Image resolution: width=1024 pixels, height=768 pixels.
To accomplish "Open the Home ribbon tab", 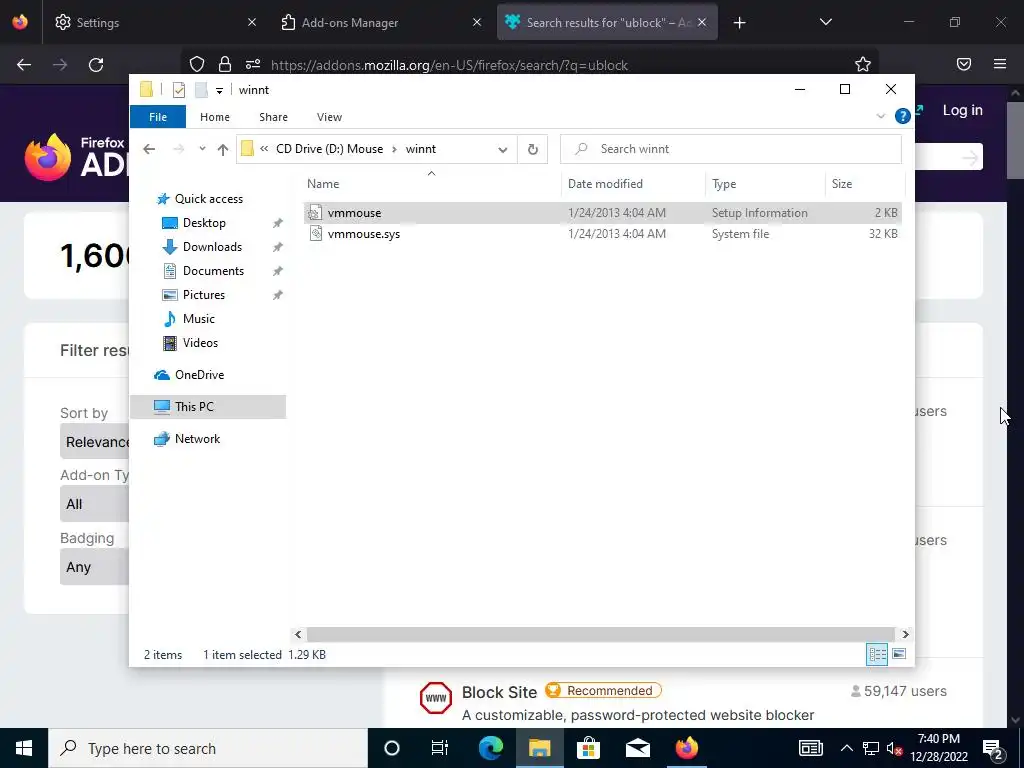I will click(x=215, y=117).
